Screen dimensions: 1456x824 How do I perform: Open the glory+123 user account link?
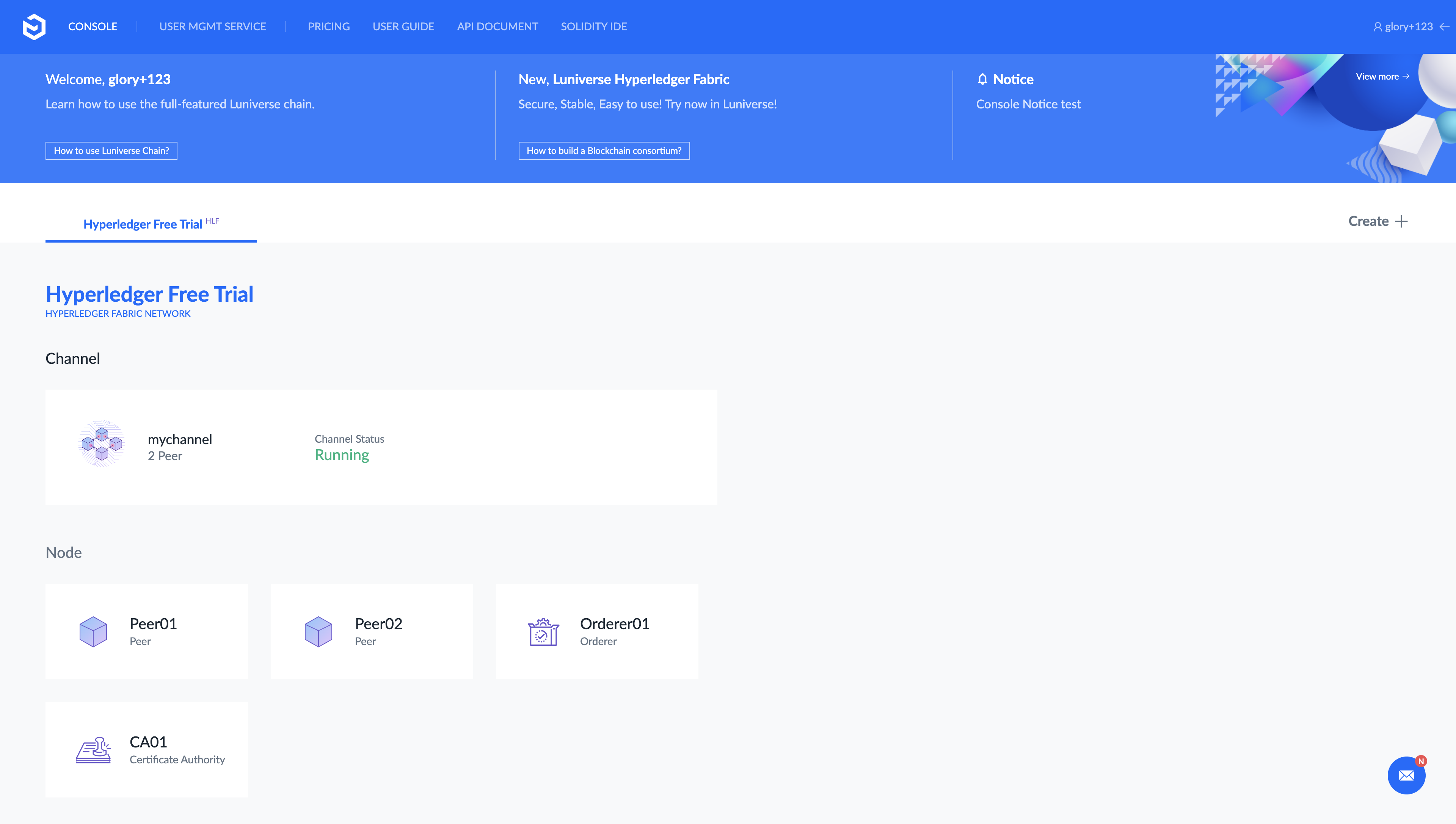(x=1408, y=27)
